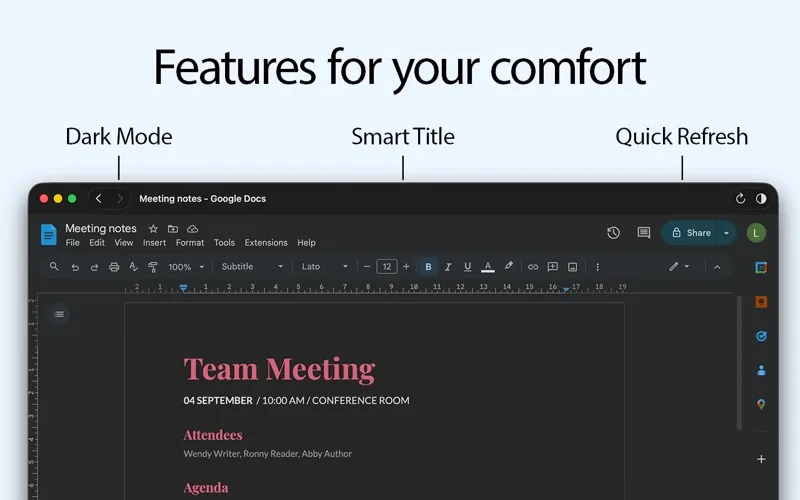Screen dimensions: 800x500
Task: Toggle bold formatting
Action: click(x=428, y=267)
